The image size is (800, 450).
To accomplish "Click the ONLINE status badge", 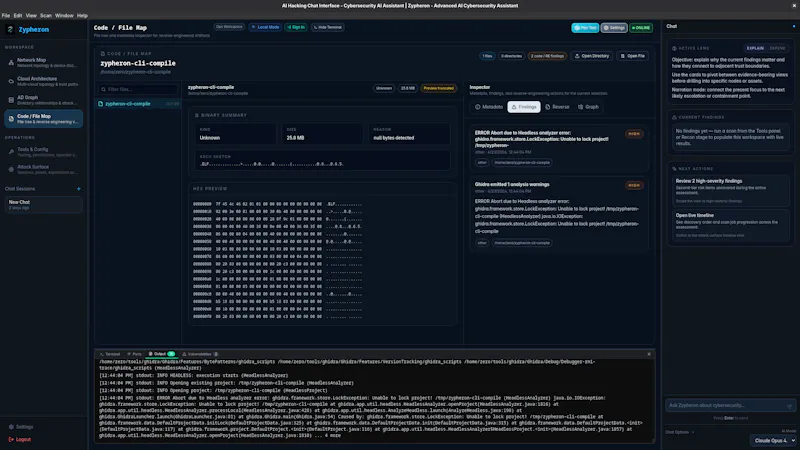I will [641, 28].
